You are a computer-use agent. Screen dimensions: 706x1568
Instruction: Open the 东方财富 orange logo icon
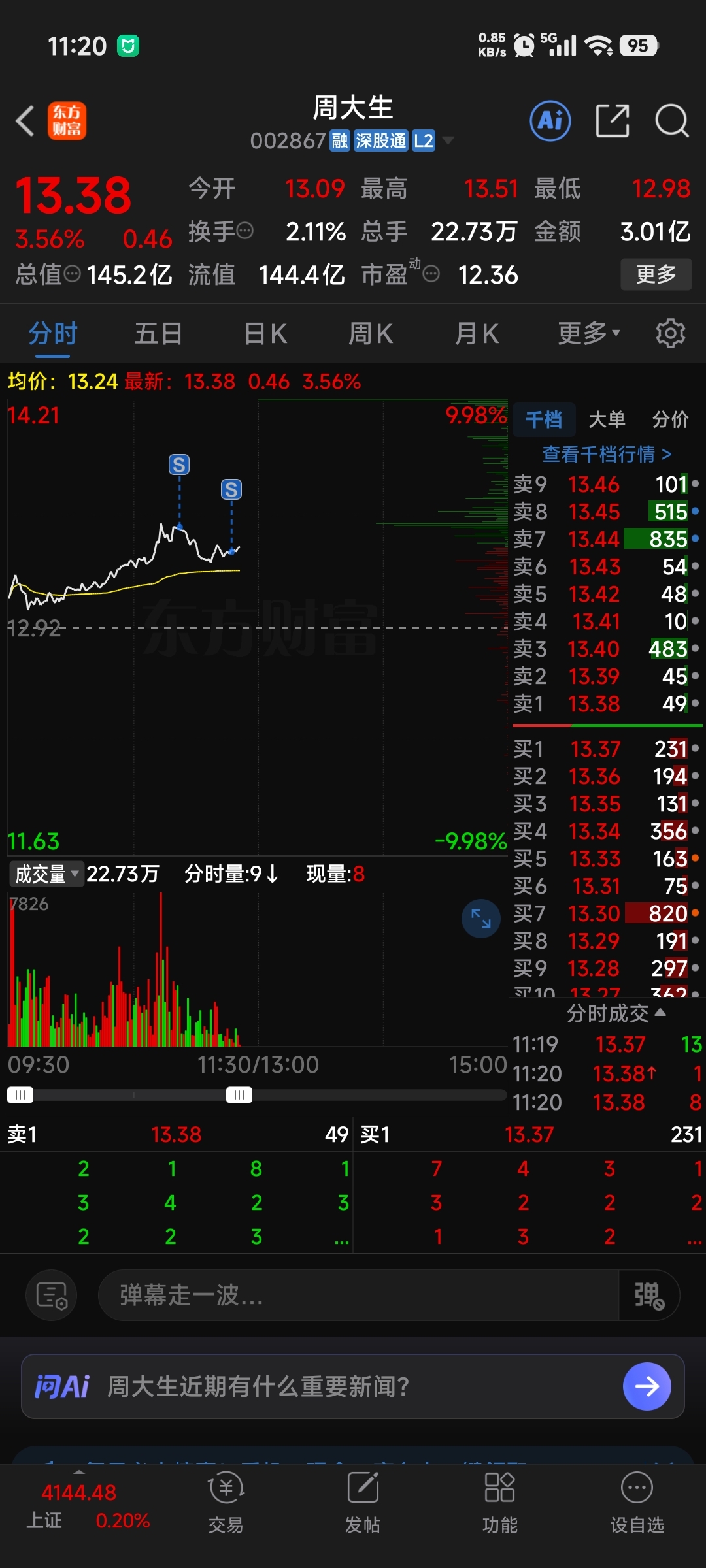coord(67,121)
